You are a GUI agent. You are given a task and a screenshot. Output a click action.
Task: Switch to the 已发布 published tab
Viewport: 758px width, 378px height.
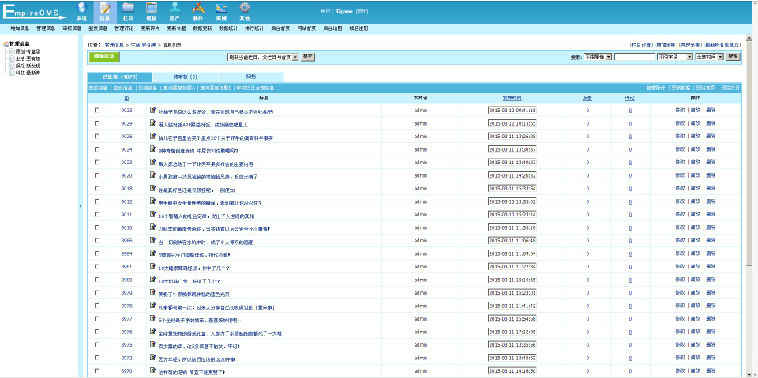[x=119, y=77]
